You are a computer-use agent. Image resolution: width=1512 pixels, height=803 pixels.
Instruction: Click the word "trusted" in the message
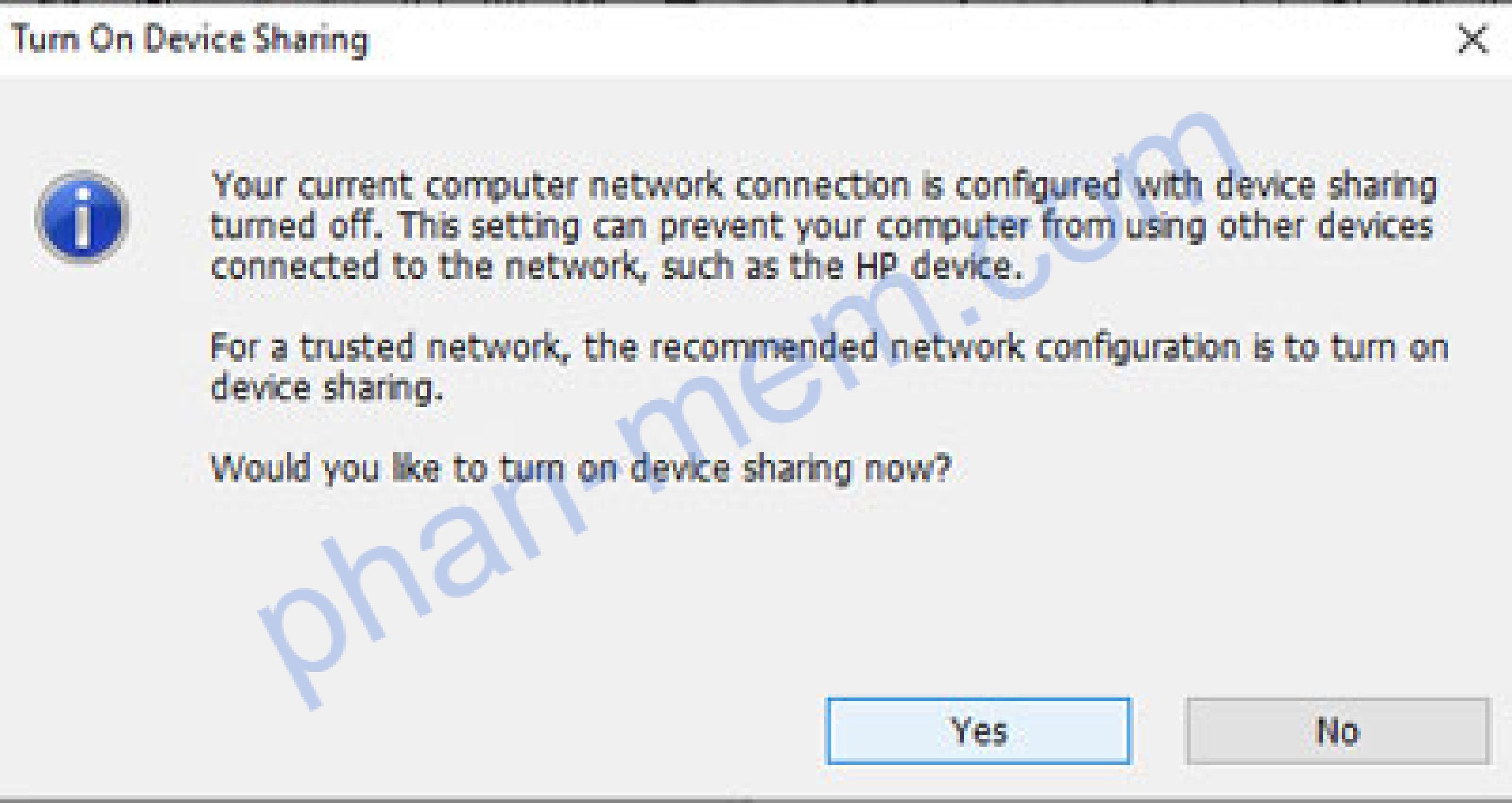click(357, 347)
